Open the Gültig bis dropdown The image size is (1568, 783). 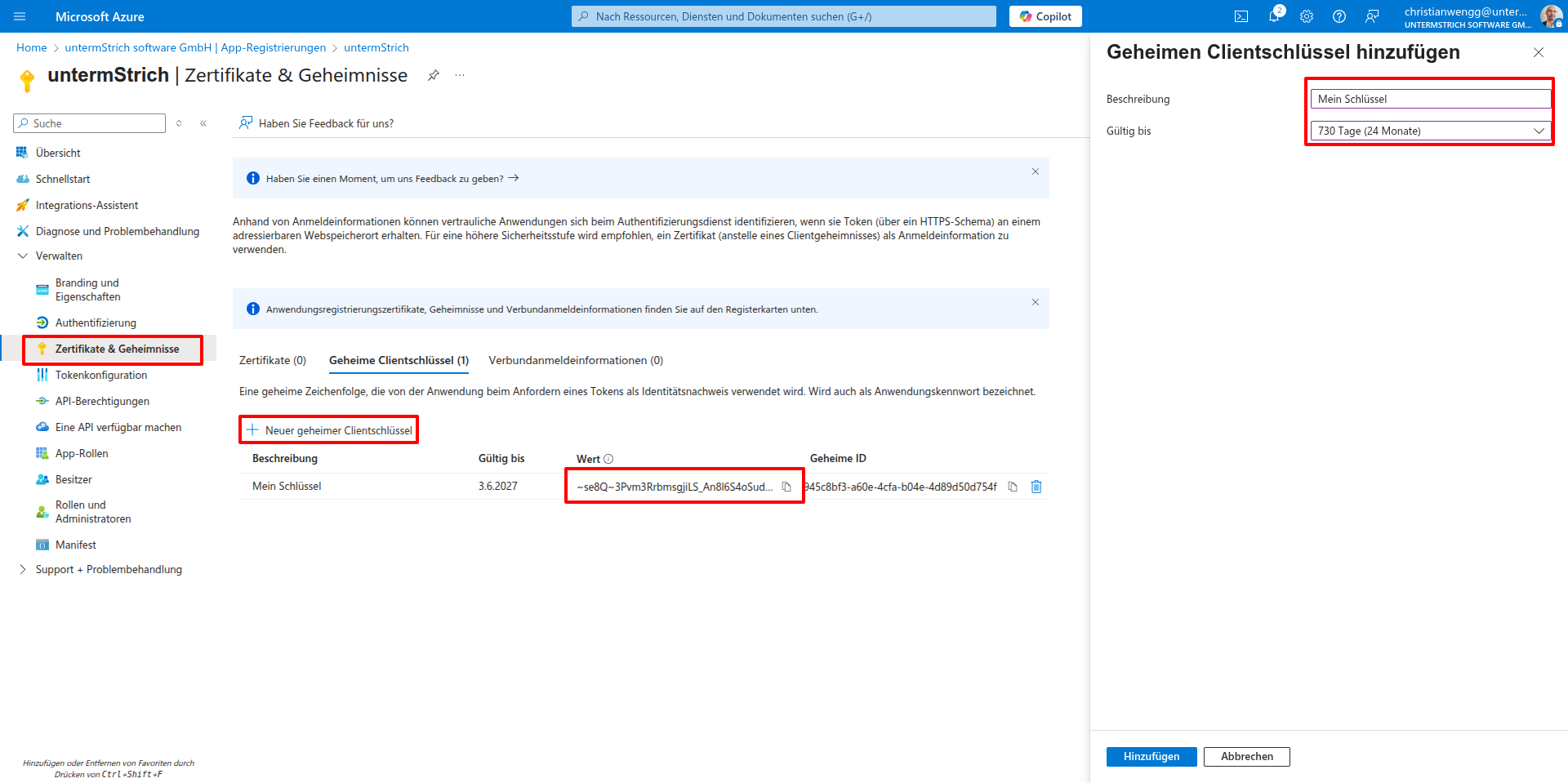tap(1431, 131)
